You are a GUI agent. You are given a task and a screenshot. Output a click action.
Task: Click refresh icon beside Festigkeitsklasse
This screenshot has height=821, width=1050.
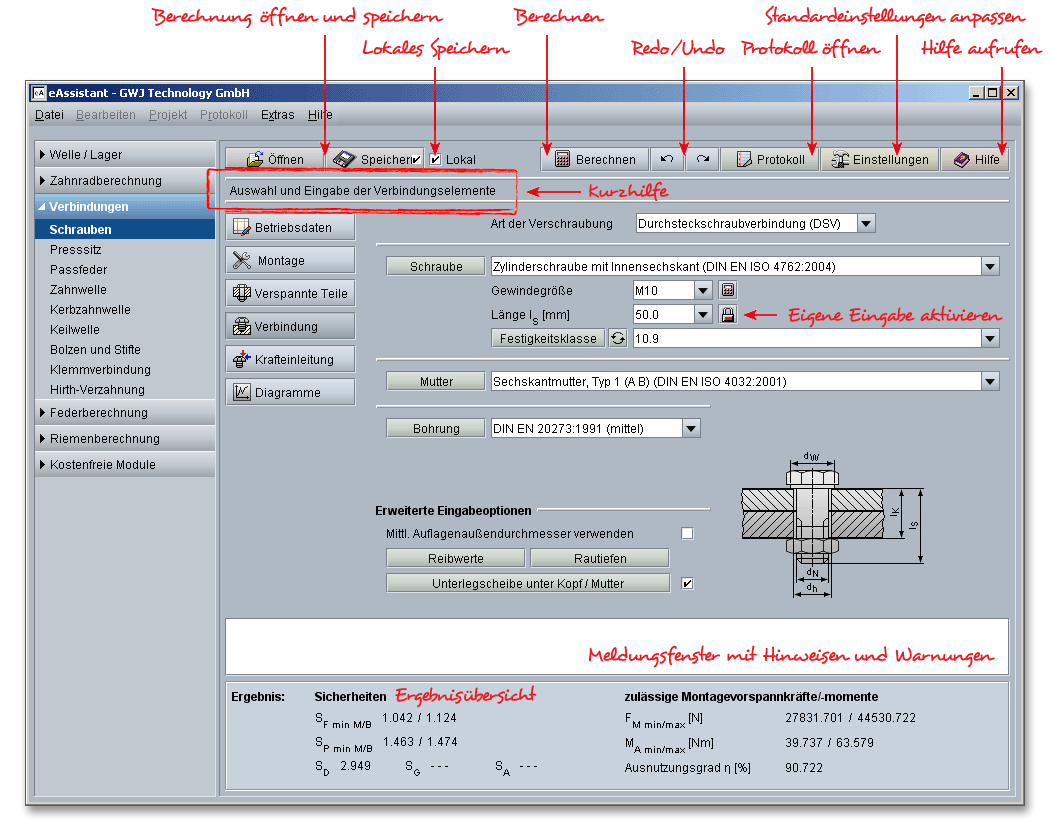[618, 339]
